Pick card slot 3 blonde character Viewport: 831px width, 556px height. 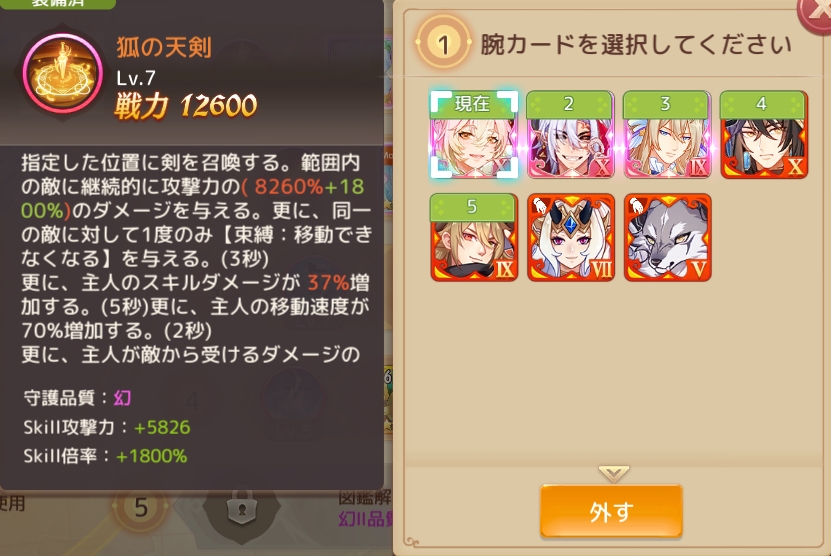667,135
